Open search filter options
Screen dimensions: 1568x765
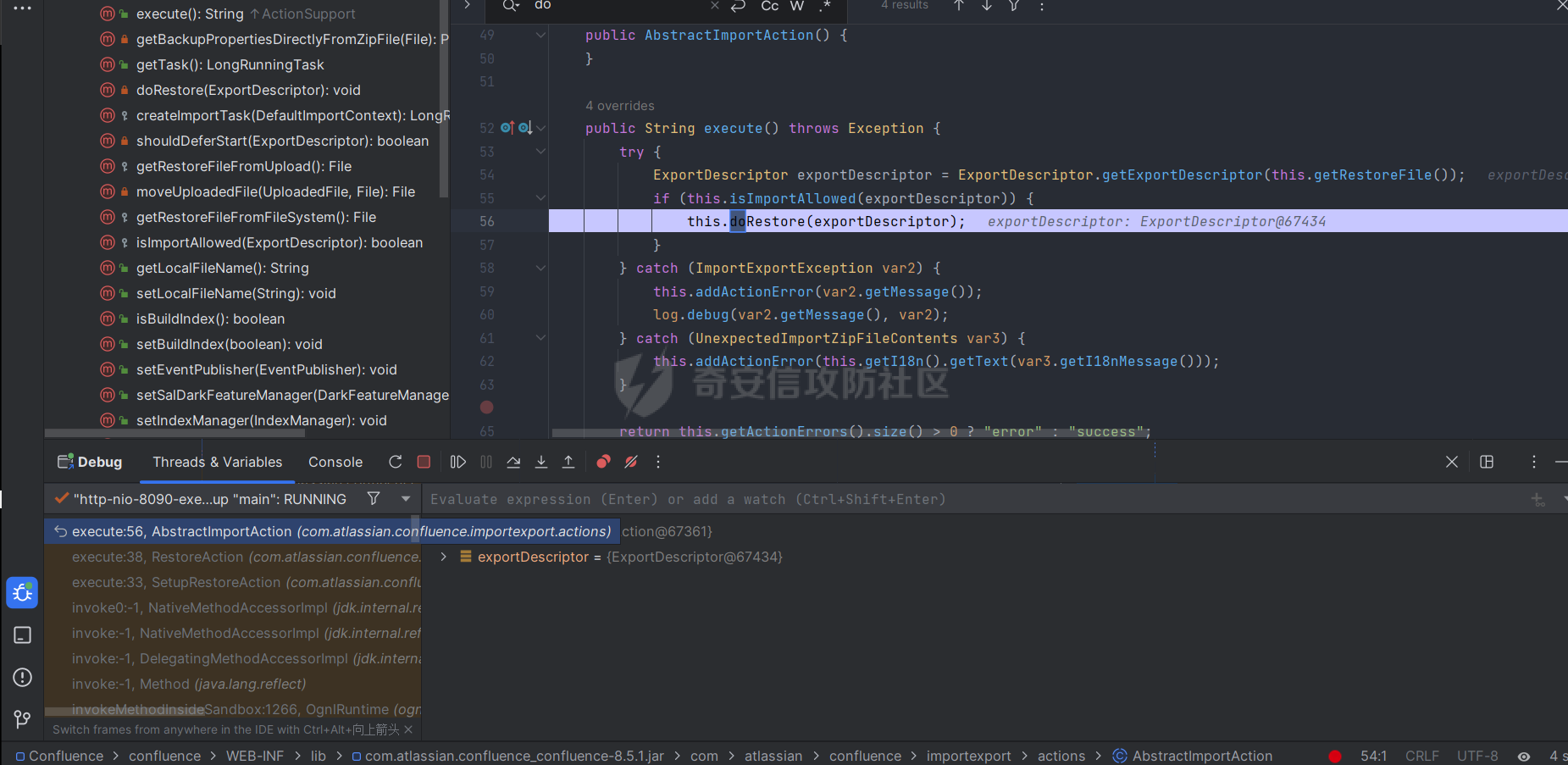click(x=1014, y=6)
